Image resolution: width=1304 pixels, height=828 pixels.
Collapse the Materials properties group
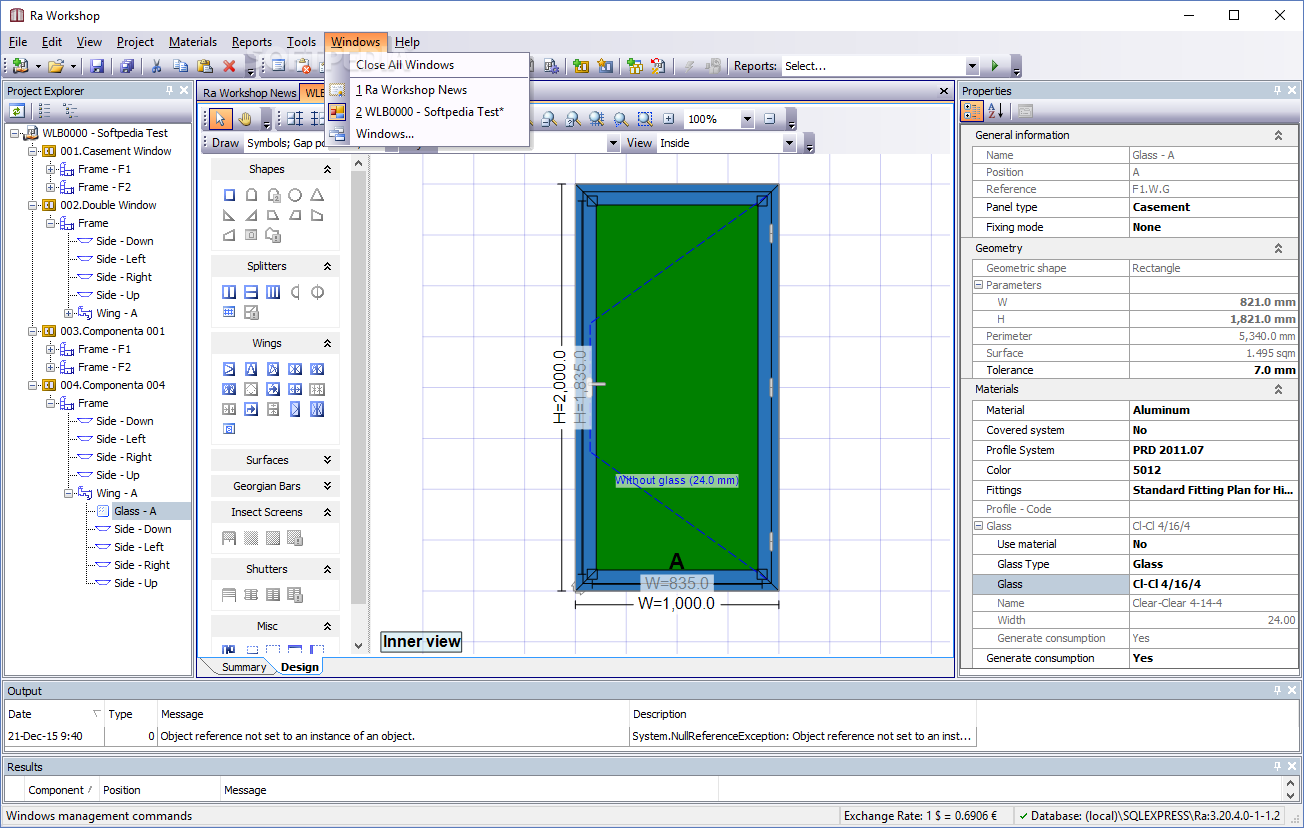pos(1277,389)
